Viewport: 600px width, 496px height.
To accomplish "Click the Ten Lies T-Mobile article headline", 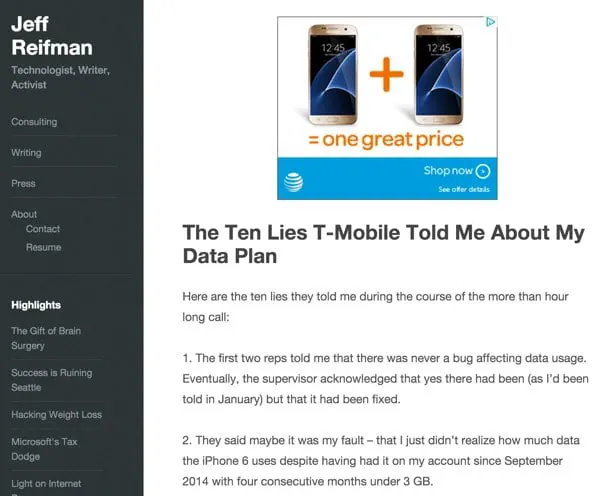I will [x=383, y=244].
